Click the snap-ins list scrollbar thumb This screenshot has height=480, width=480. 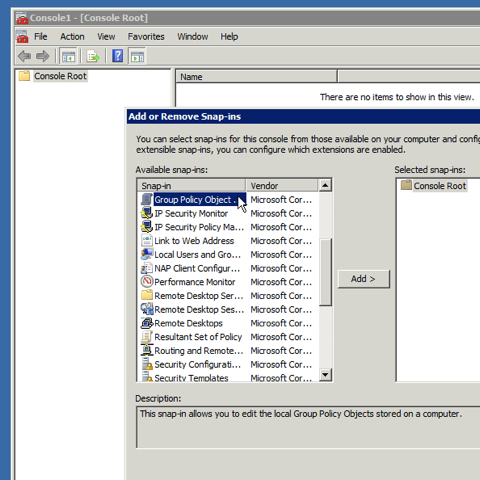pos(325,272)
